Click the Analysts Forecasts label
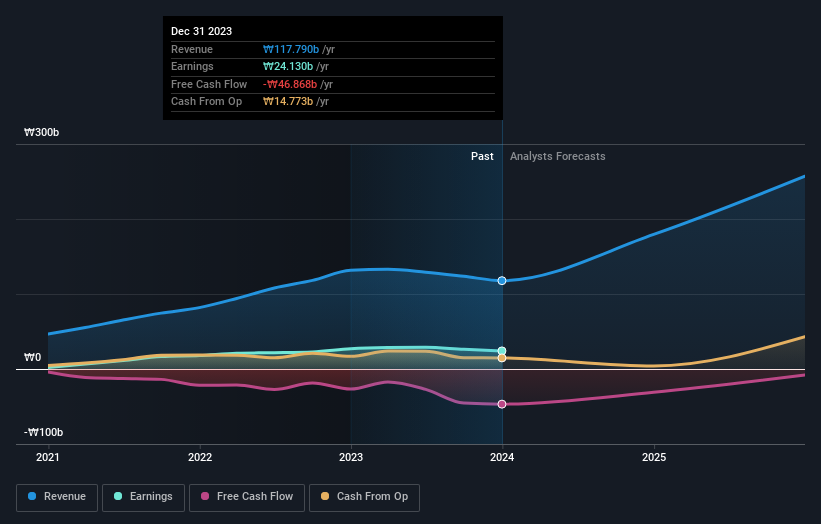The image size is (821, 524). click(558, 157)
